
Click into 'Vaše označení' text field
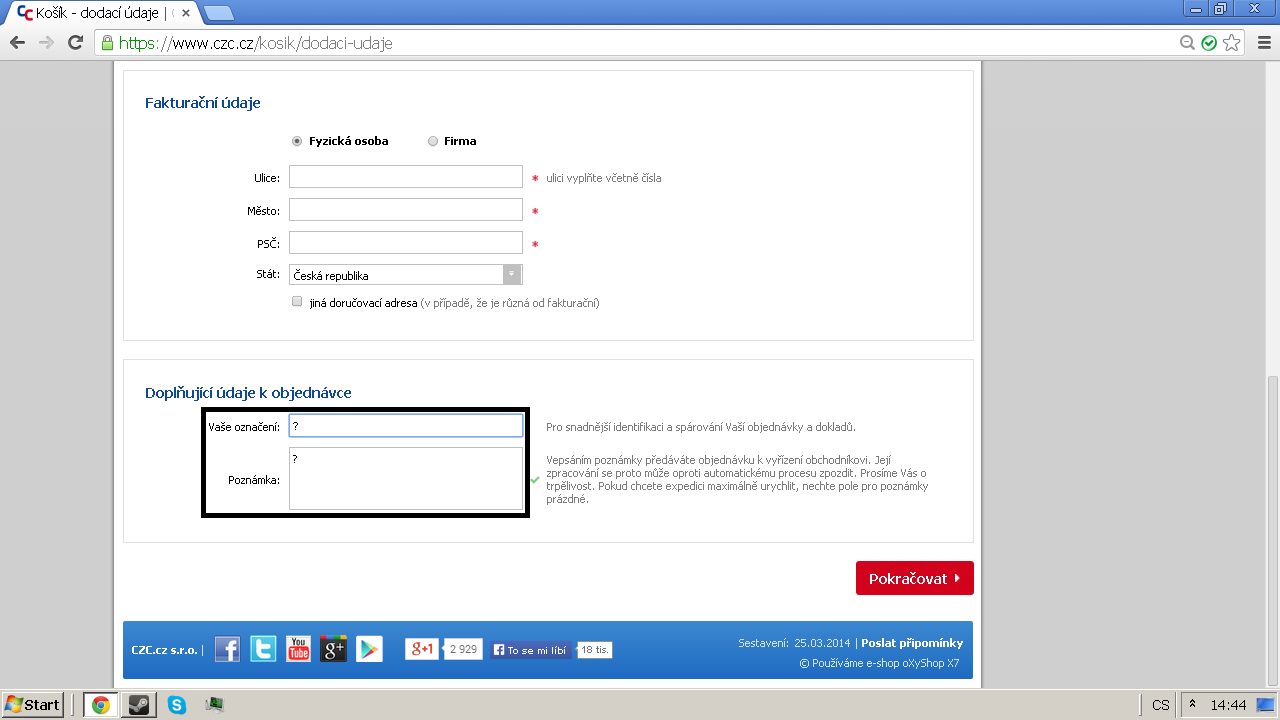tap(406, 426)
